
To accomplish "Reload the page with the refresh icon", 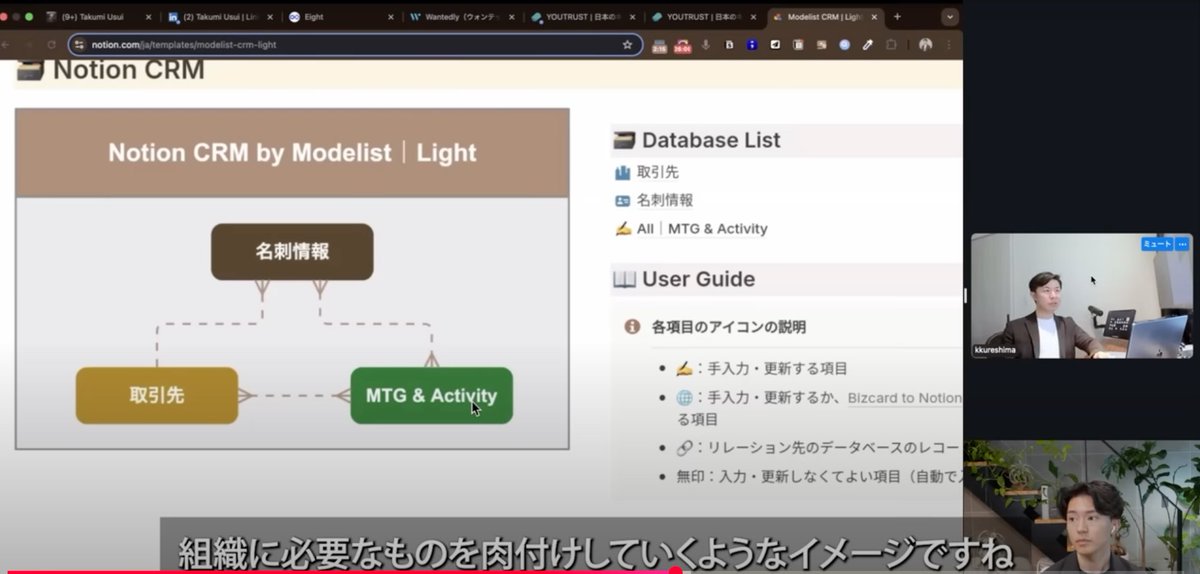I will coord(51,45).
